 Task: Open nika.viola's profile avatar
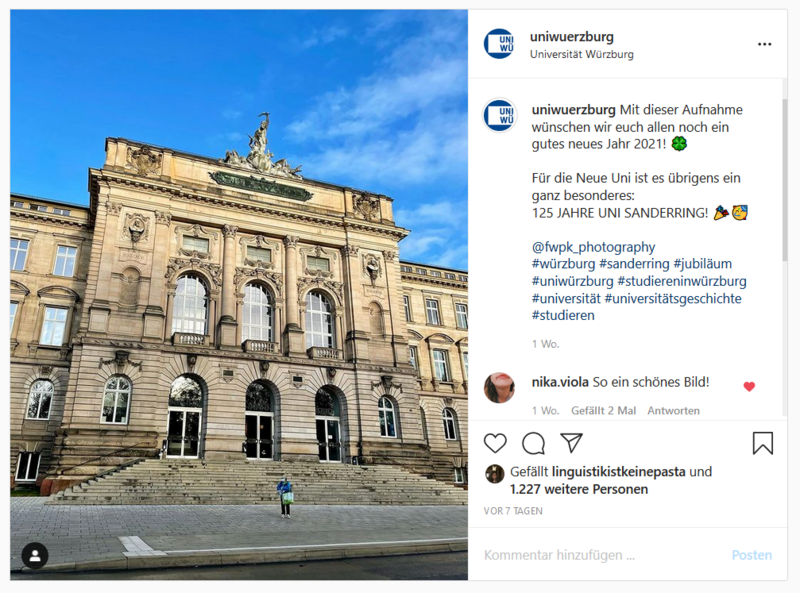click(499, 388)
